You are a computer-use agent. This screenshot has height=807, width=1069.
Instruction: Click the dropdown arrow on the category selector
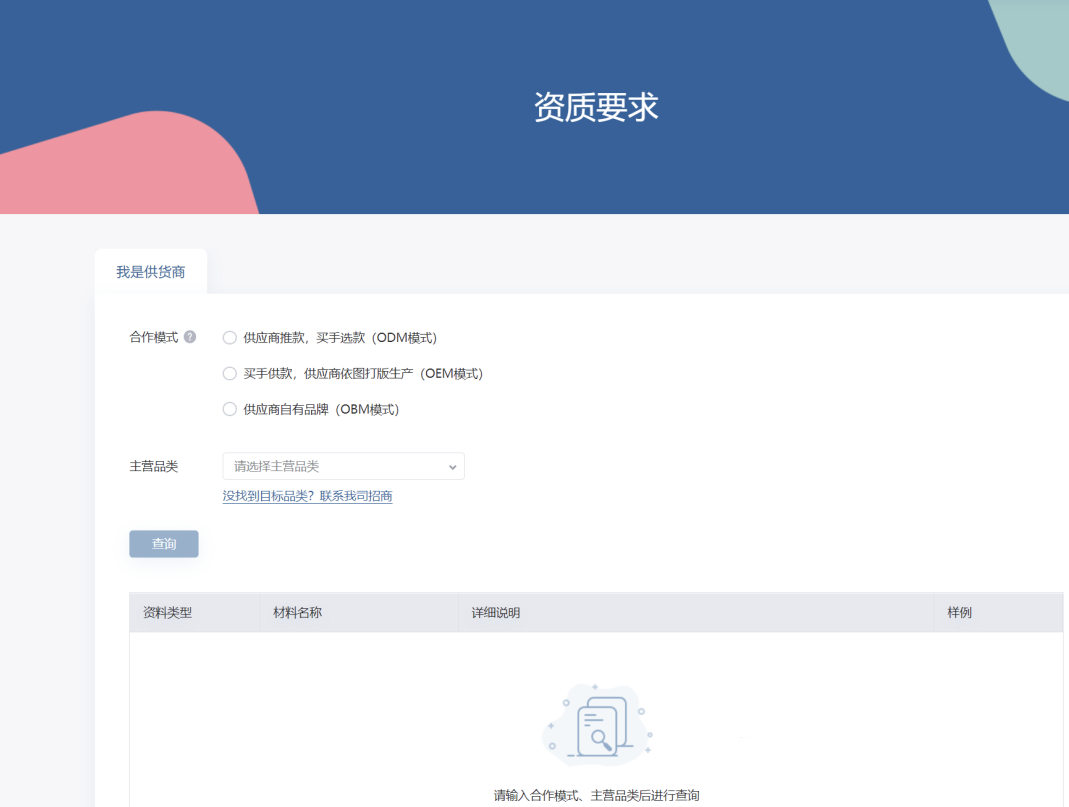point(455,466)
